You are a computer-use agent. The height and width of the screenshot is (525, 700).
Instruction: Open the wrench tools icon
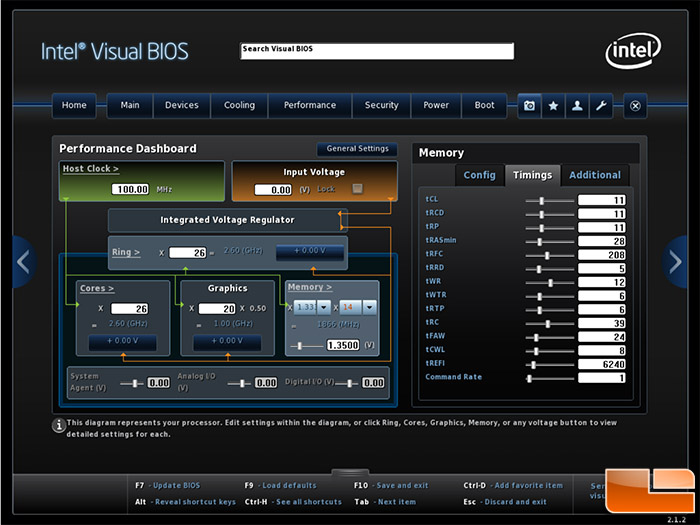pos(601,105)
